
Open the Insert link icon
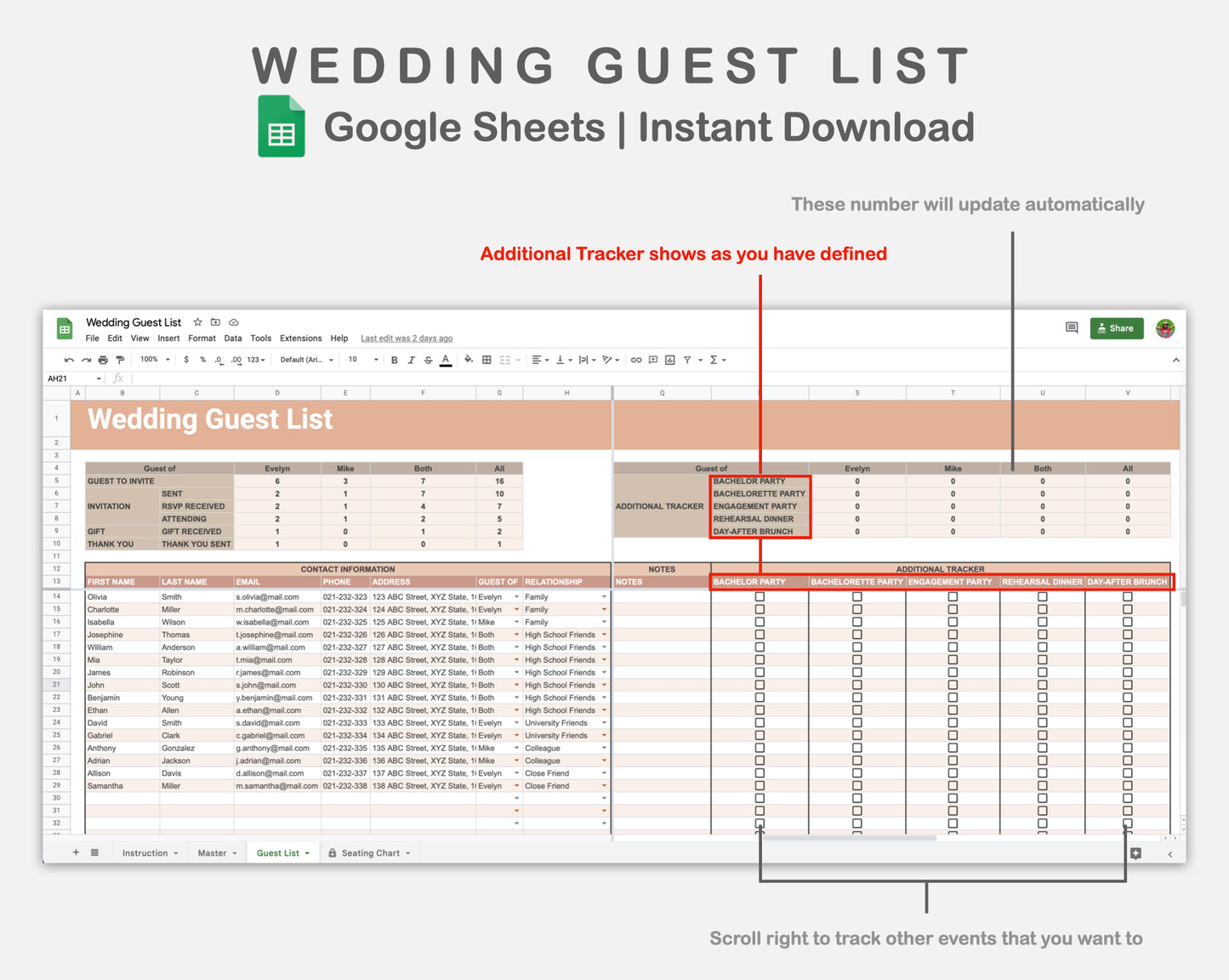point(635,359)
